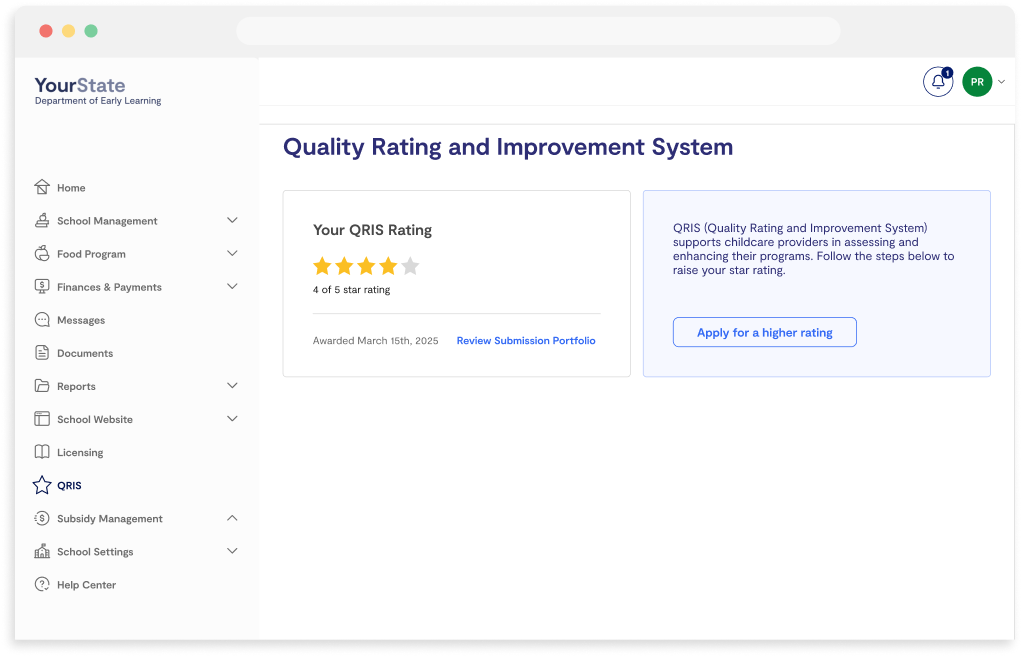Open the Review Submission Portfolio link
Image resolution: width=1023 pixels, height=657 pixels.
point(526,341)
